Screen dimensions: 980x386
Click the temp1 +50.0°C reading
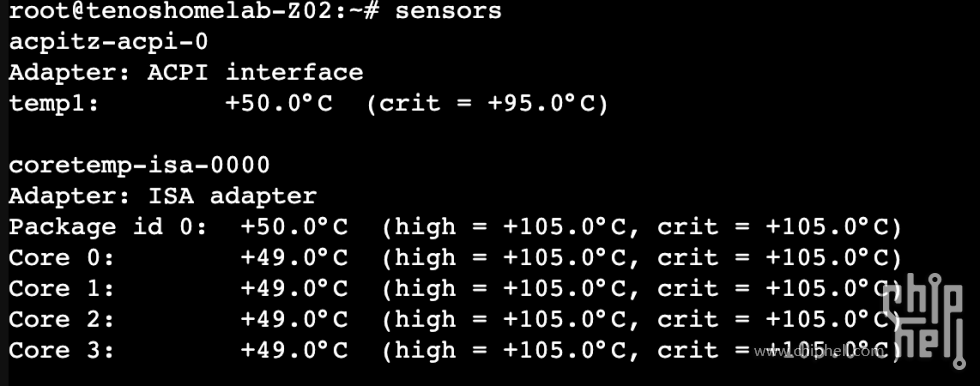click(279, 103)
